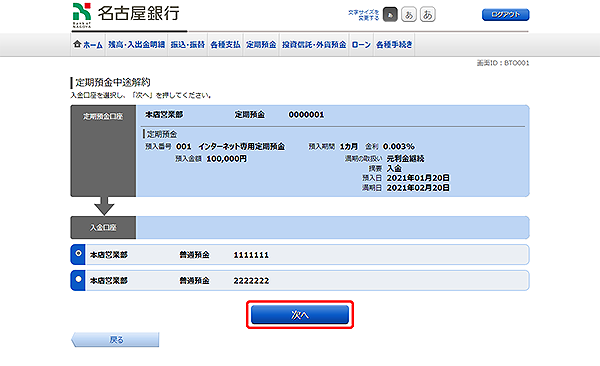Image resolution: width=600 pixels, height=366 pixels.
Task: Click the インターネット専用定期預金 text
Action: click(241, 146)
